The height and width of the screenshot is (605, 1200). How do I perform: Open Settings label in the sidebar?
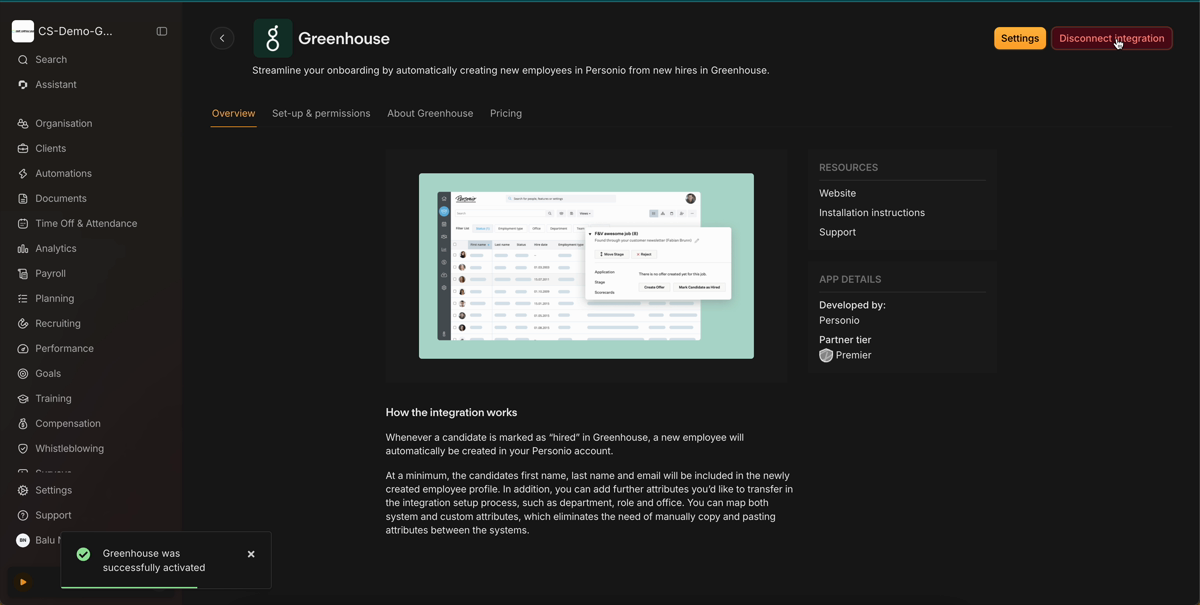tap(54, 491)
